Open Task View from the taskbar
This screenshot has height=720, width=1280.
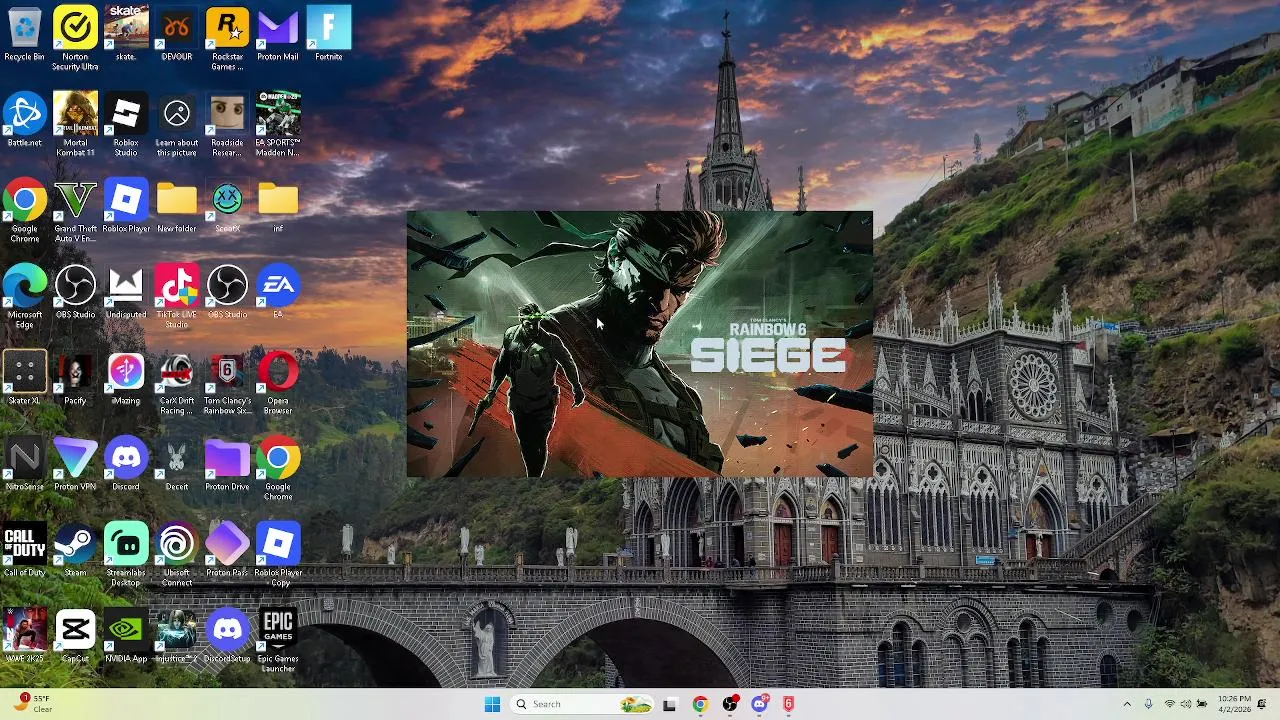click(x=669, y=704)
